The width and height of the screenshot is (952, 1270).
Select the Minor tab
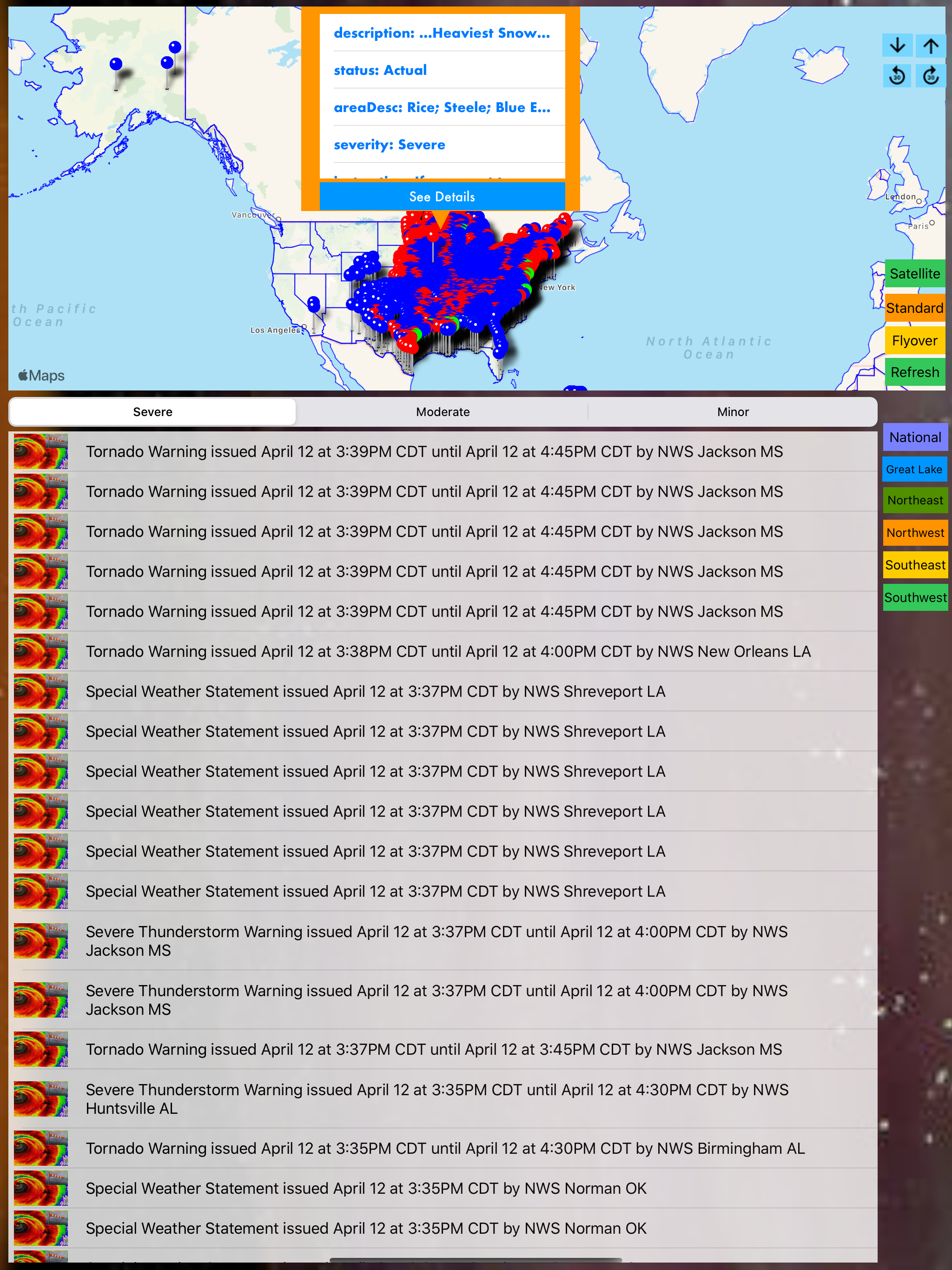point(733,412)
